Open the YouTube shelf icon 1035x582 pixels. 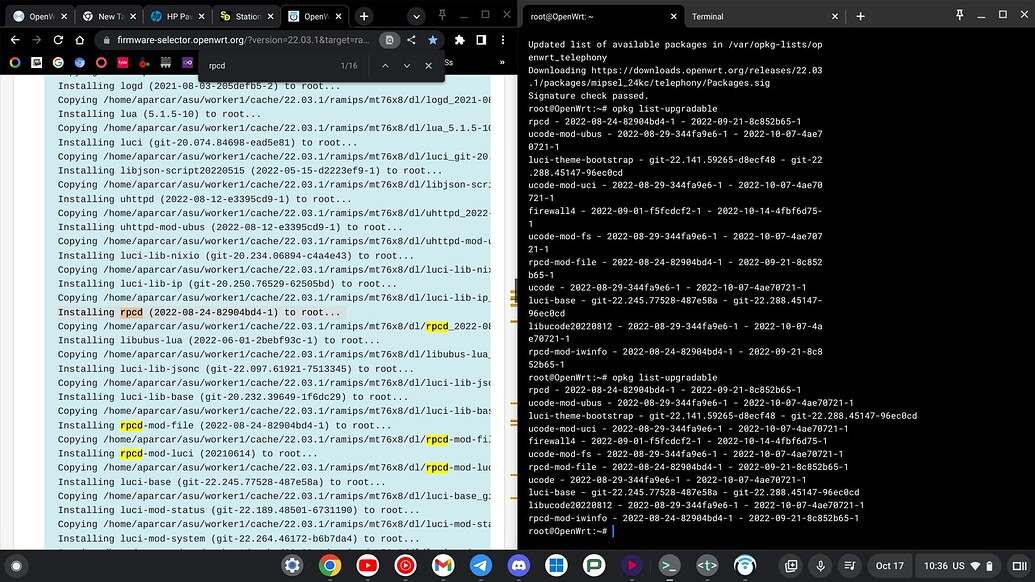click(367, 565)
